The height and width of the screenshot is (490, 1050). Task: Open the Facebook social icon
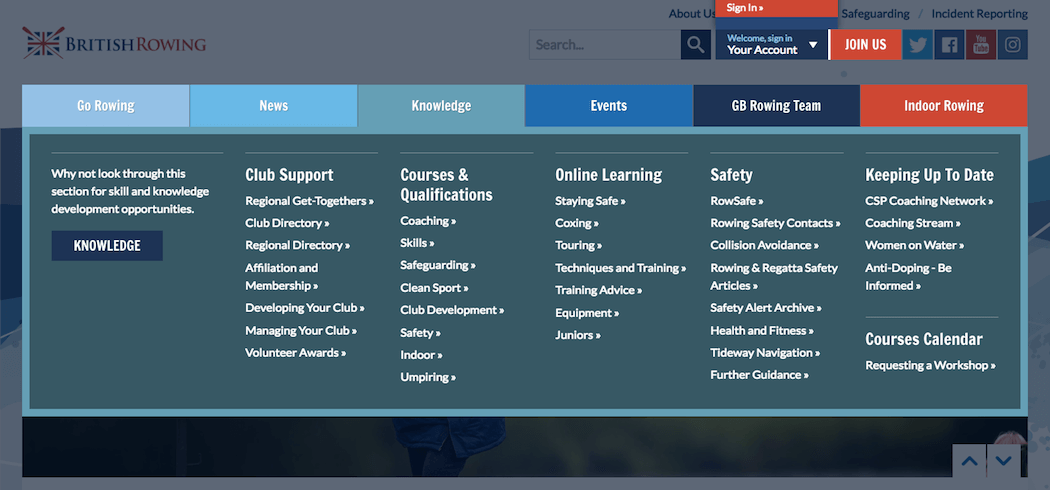(x=949, y=45)
